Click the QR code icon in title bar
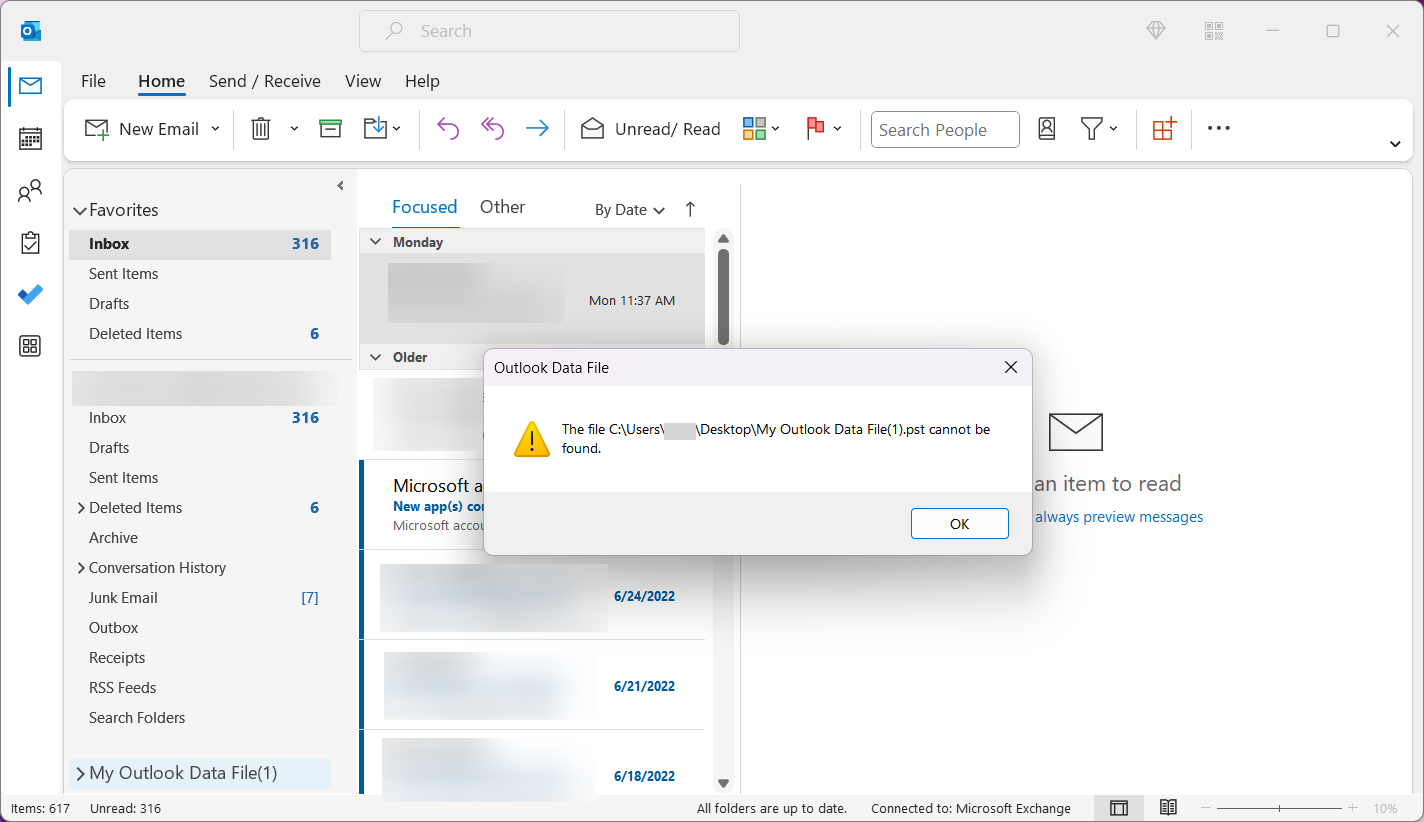 coord(1215,31)
